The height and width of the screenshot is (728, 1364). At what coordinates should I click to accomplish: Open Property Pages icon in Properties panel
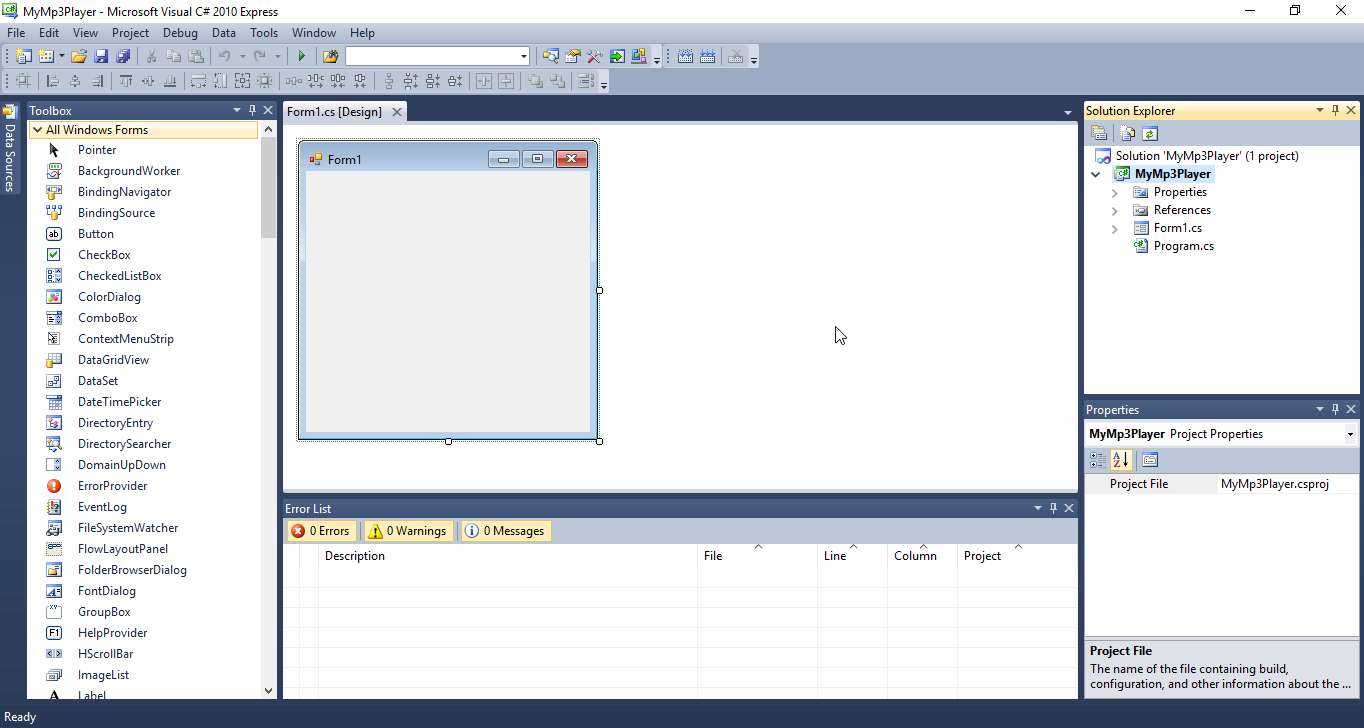[x=1150, y=460]
